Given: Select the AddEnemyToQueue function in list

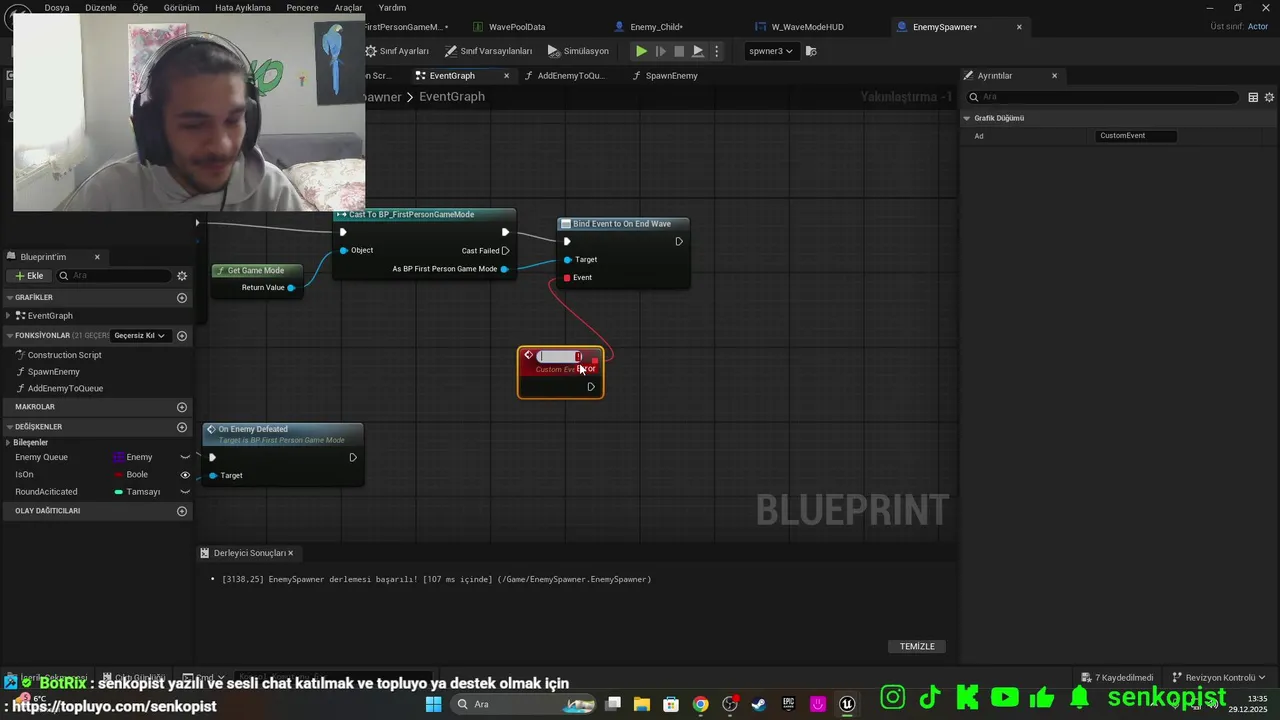Looking at the screenshot, I should pos(65,388).
